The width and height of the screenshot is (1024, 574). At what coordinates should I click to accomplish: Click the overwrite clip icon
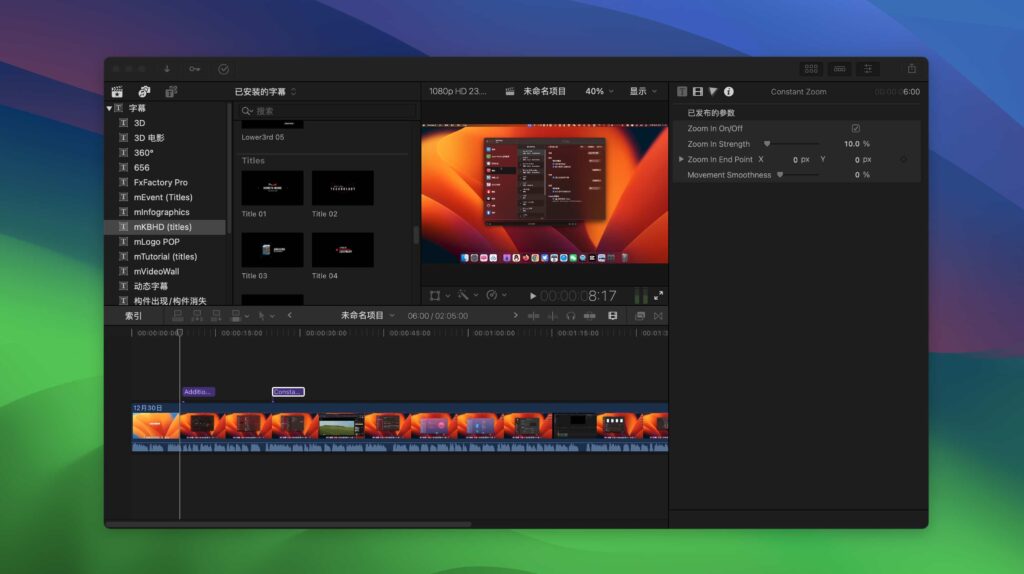point(236,316)
